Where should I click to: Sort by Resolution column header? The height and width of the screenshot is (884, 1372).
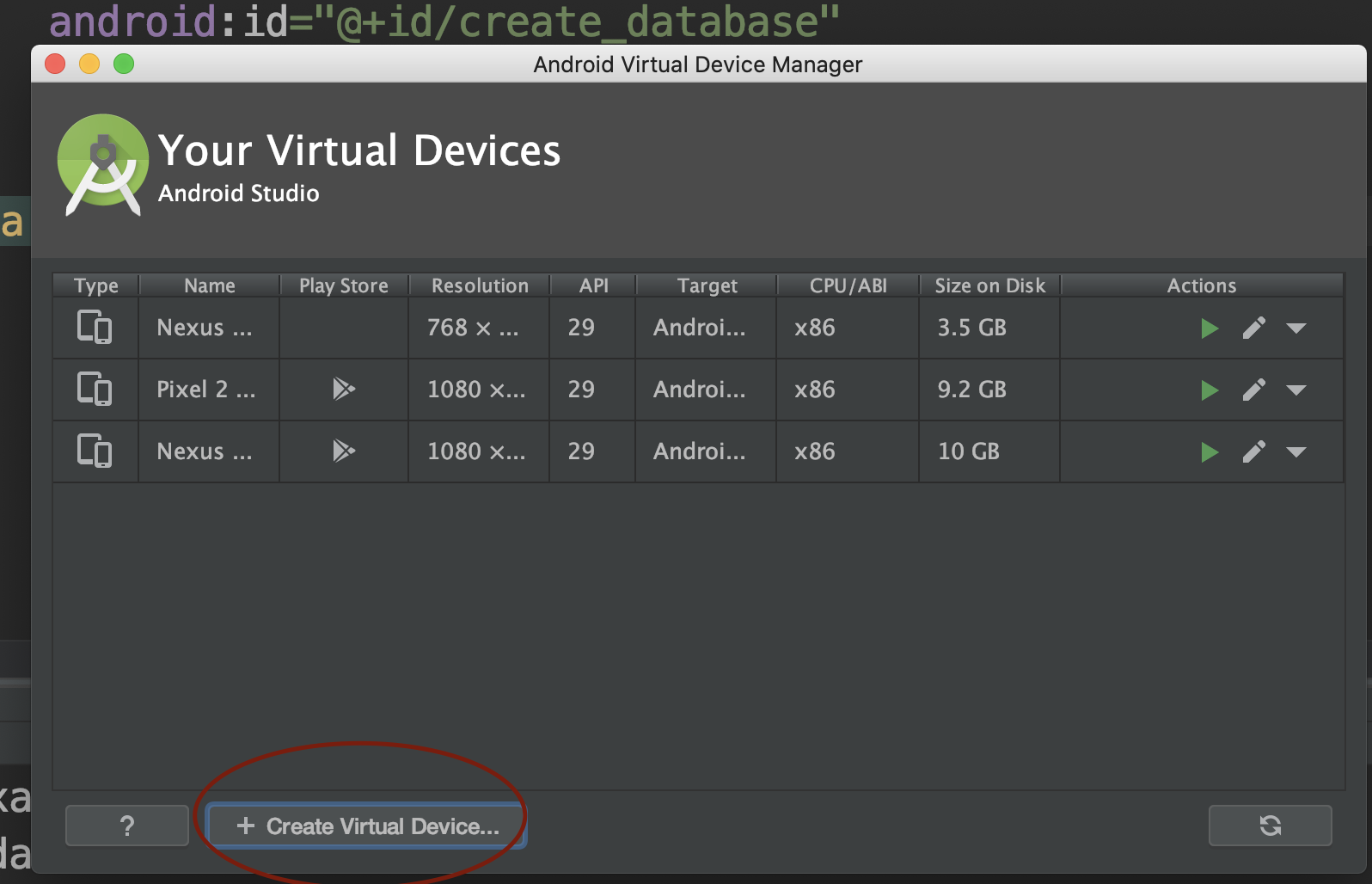coord(480,285)
